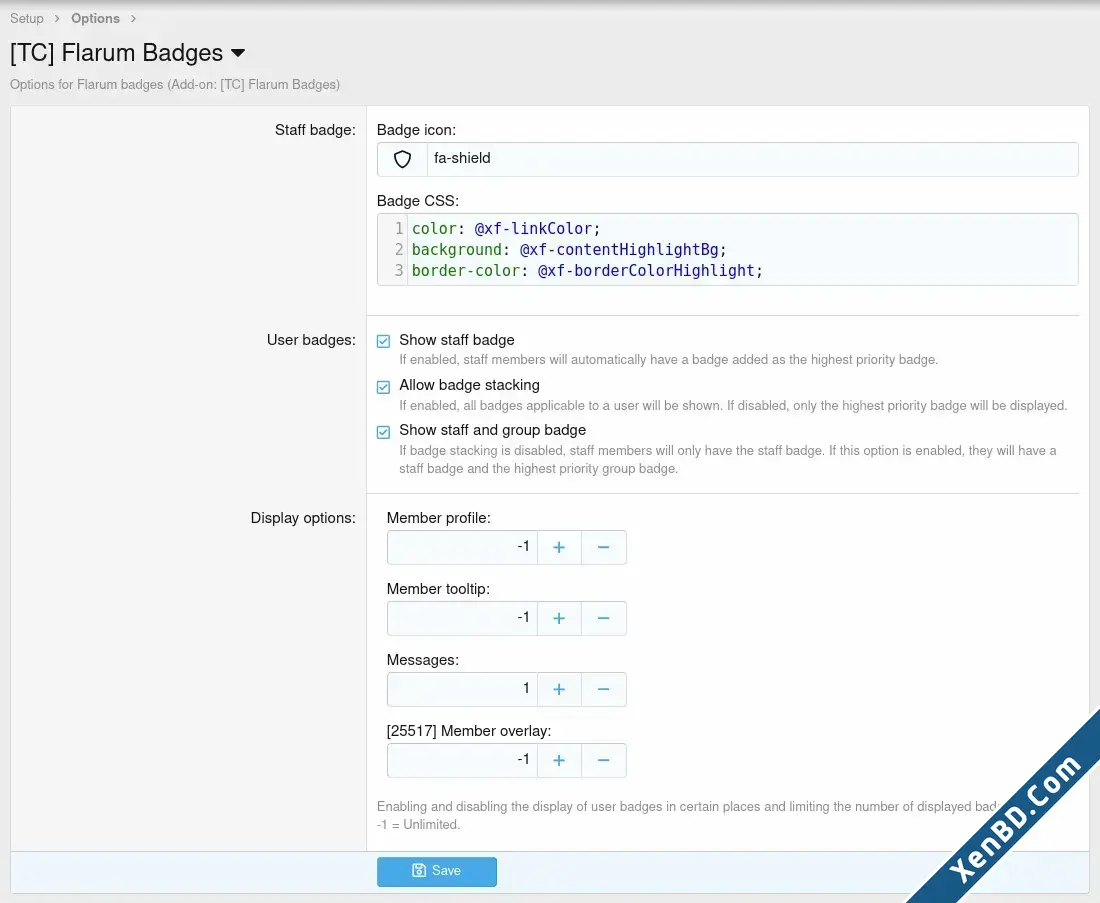Go to Setup breadcrumb

point(27,18)
